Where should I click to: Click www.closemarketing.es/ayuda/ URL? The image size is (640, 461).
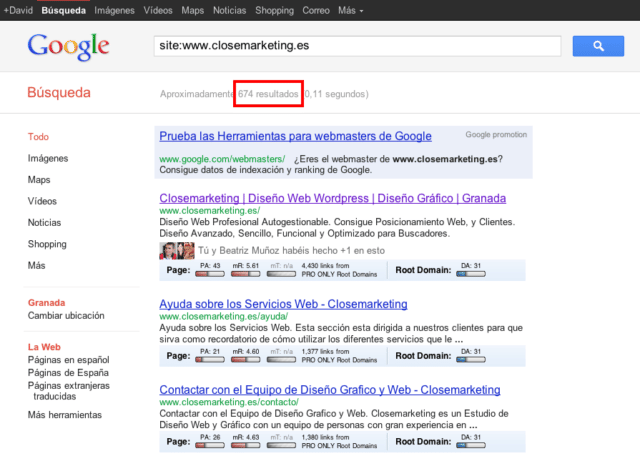point(224,316)
